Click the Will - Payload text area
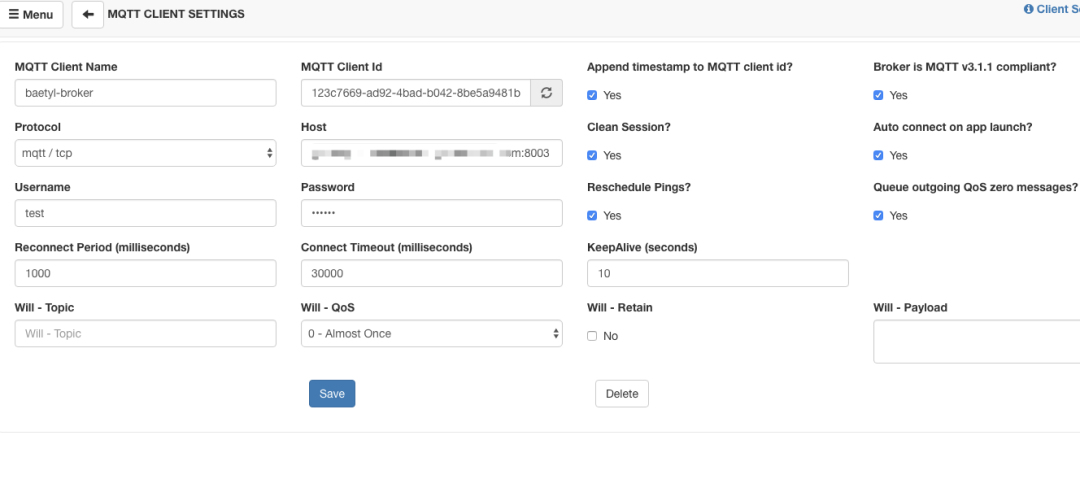The height and width of the screenshot is (492, 1080). coord(976,342)
